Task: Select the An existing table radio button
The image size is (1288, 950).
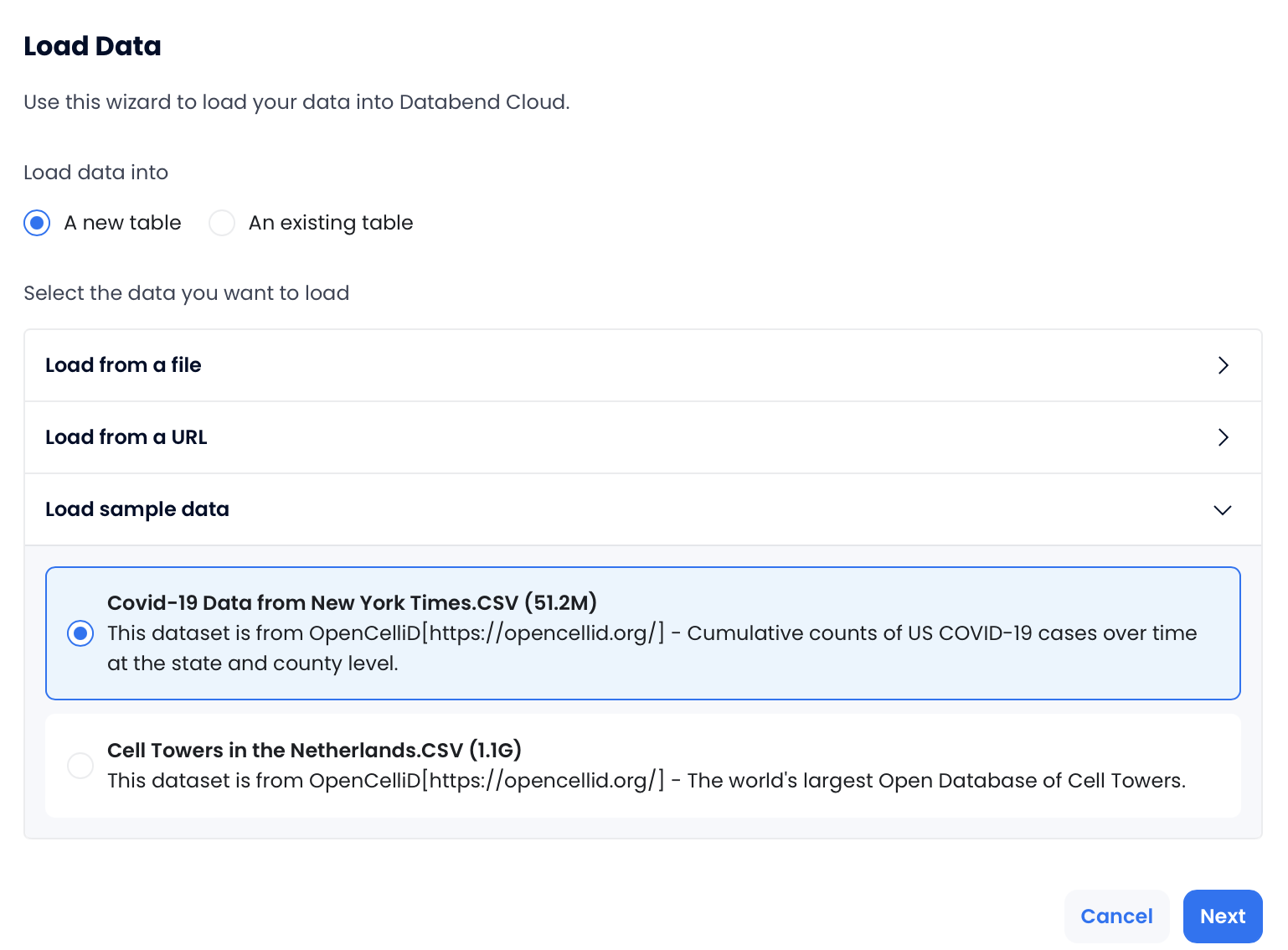Action: [222, 223]
